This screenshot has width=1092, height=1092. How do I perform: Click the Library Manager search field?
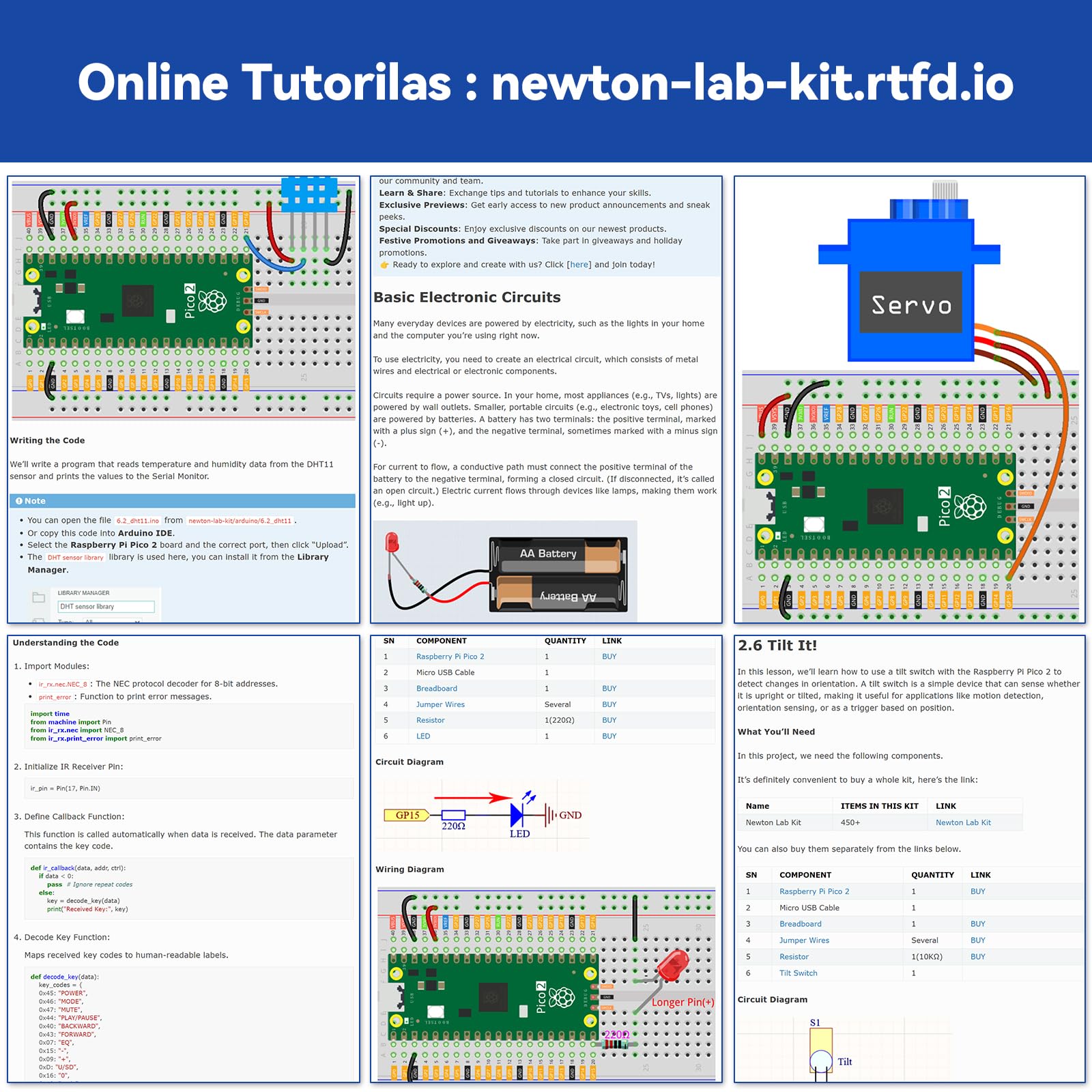tap(106, 607)
